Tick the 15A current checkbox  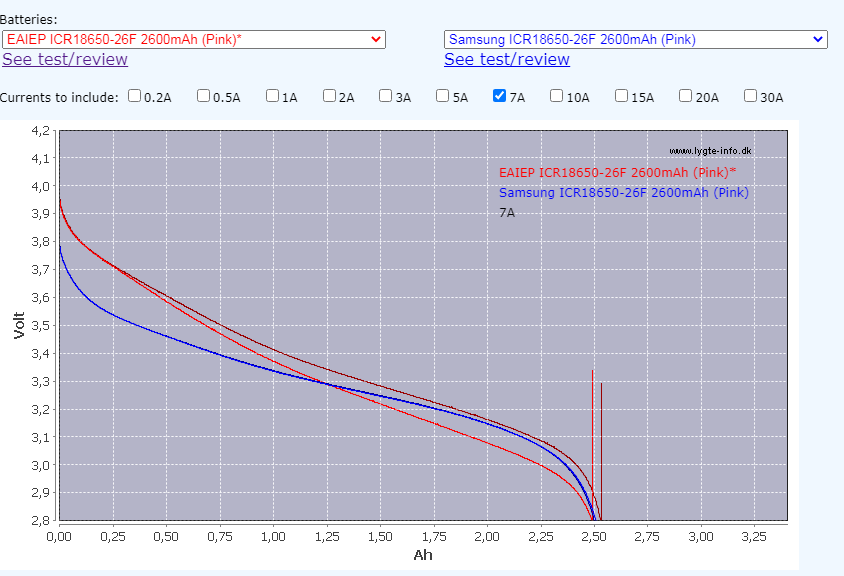[621, 96]
